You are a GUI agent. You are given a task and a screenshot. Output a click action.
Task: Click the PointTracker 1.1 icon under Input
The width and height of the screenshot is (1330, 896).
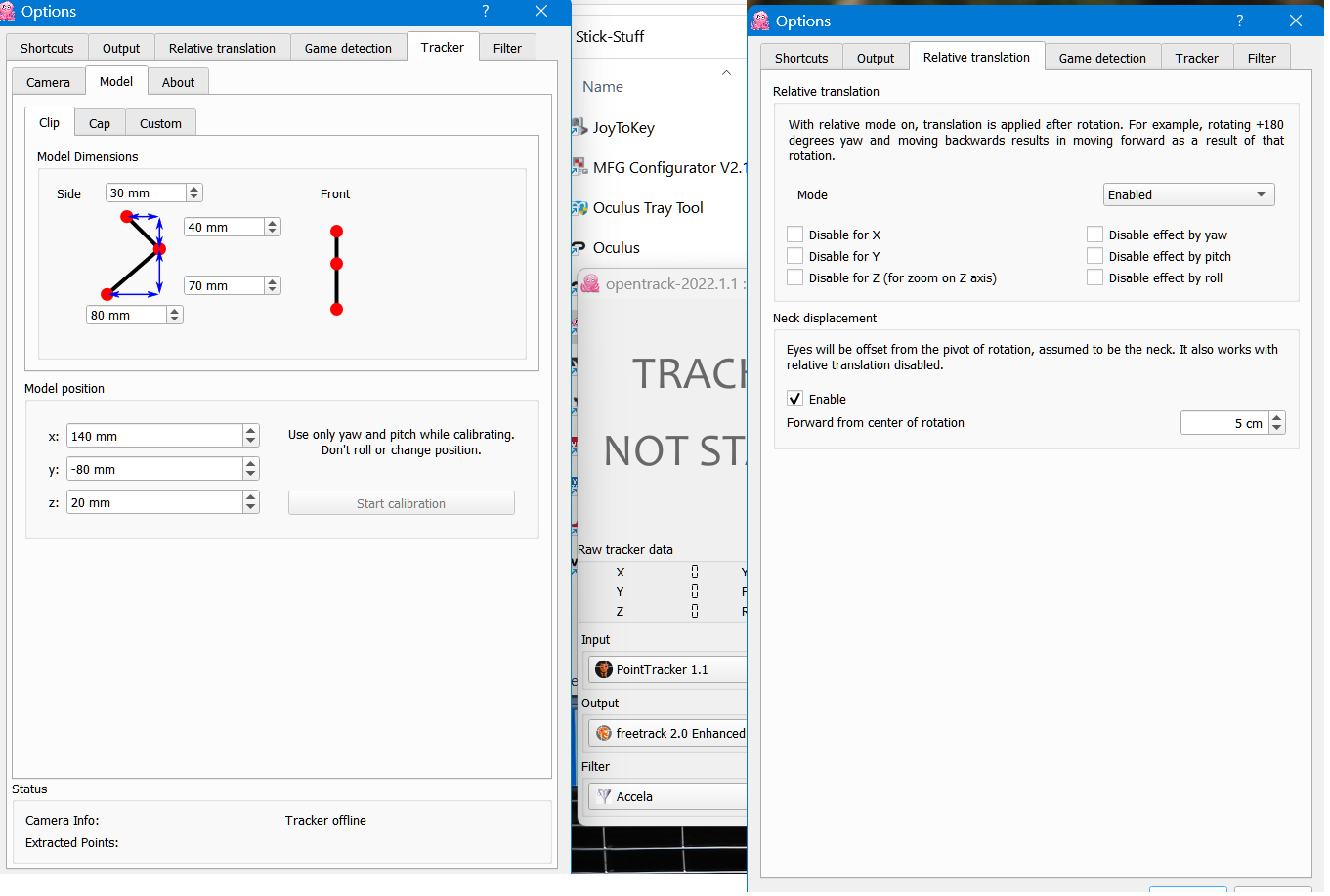click(604, 669)
